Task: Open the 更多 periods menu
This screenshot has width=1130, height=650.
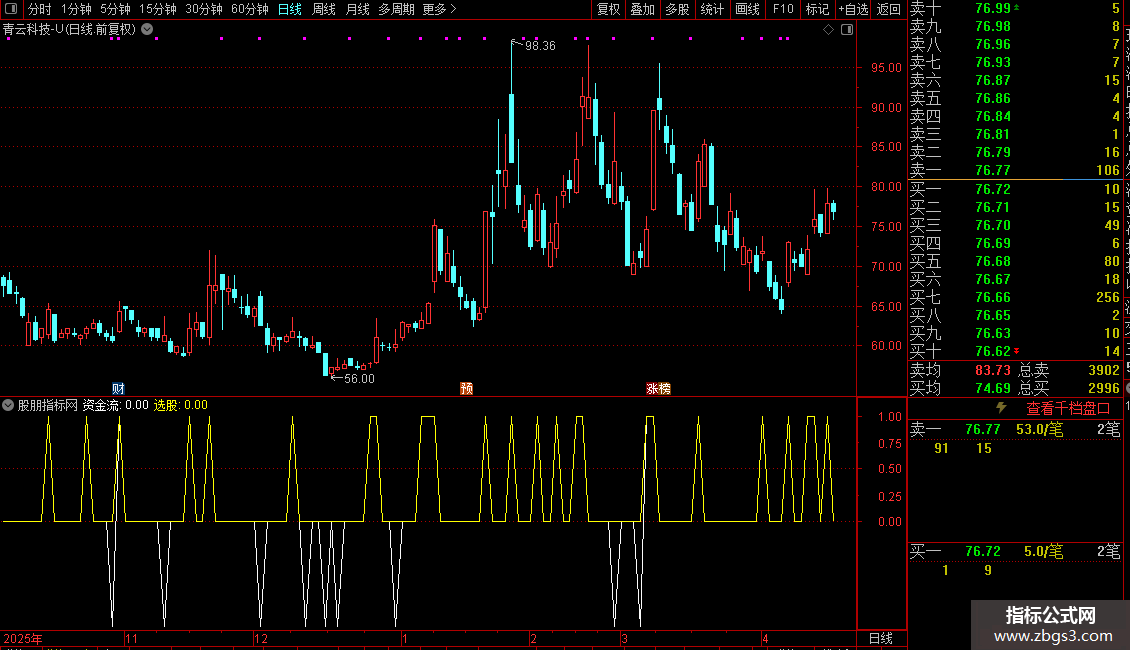Action: [x=439, y=9]
